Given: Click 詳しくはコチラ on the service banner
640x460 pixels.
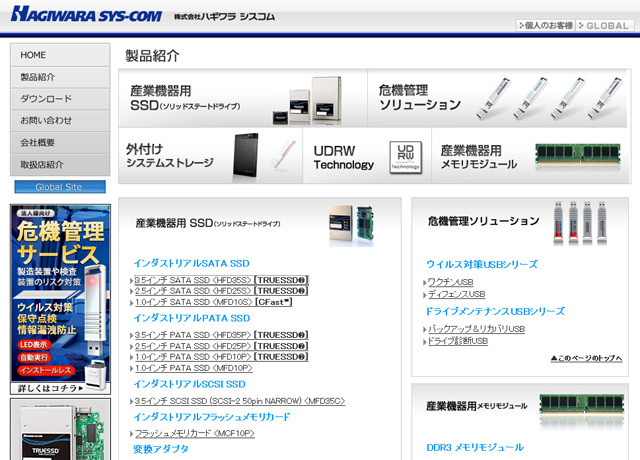Looking at the screenshot, I should click(x=50, y=388).
